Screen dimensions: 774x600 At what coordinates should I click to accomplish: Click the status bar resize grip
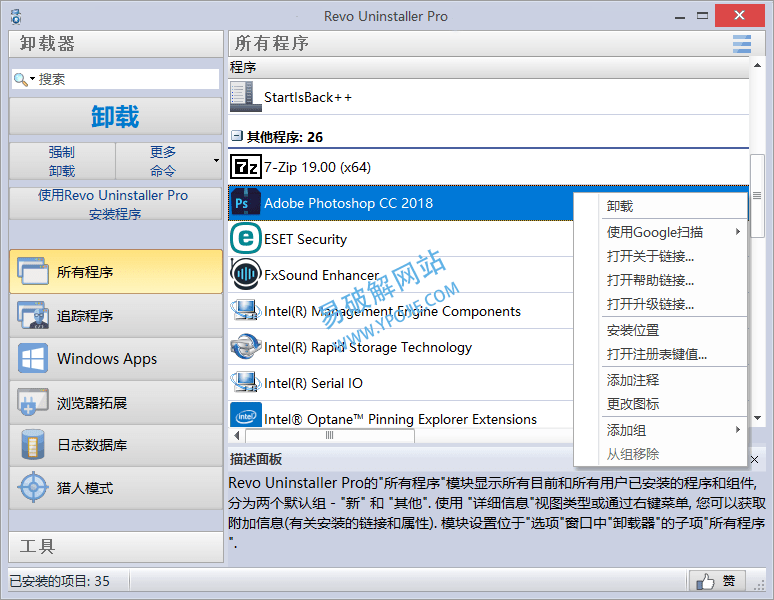pyautogui.click(x=759, y=585)
